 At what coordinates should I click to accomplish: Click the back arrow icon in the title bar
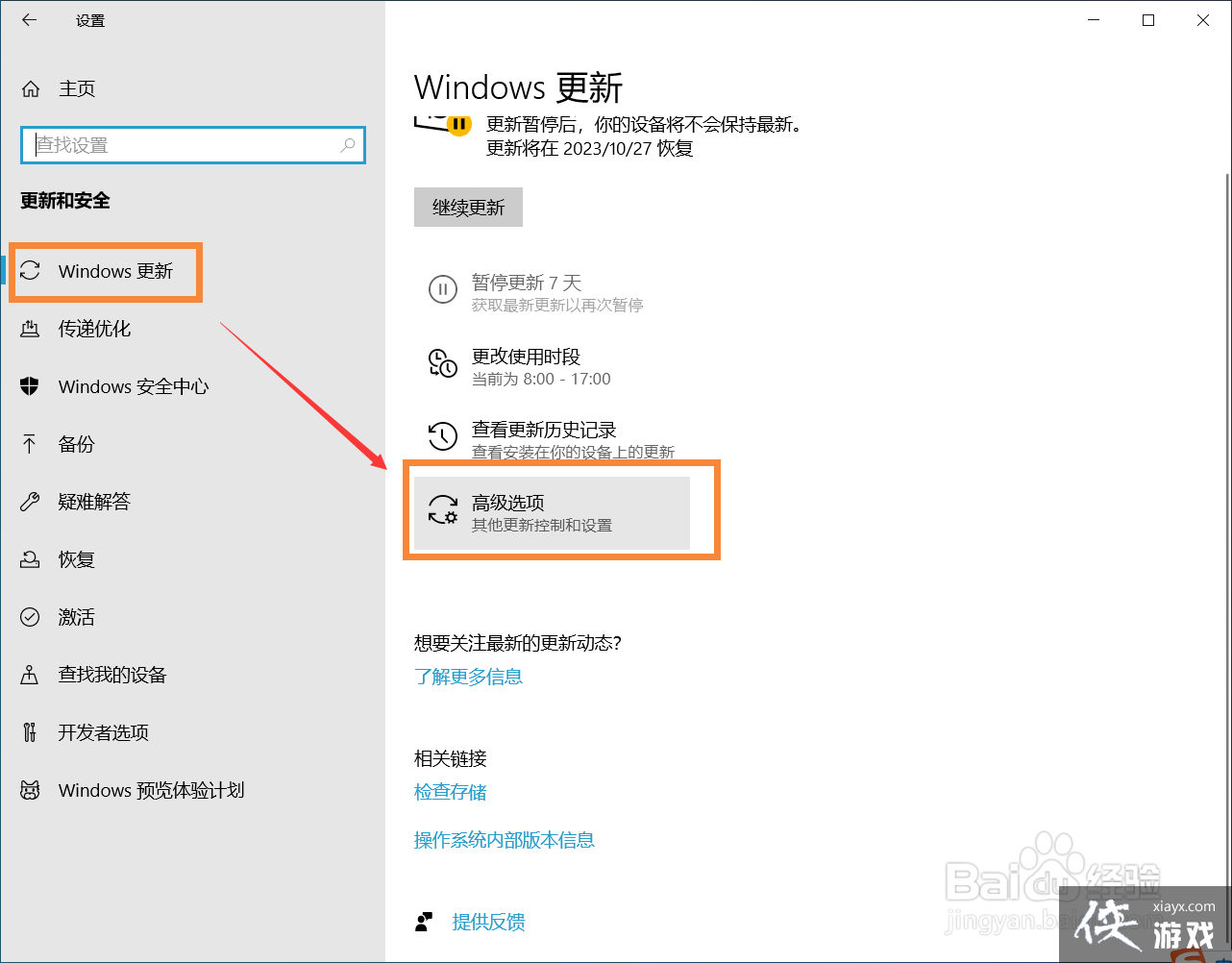point(30,20)
